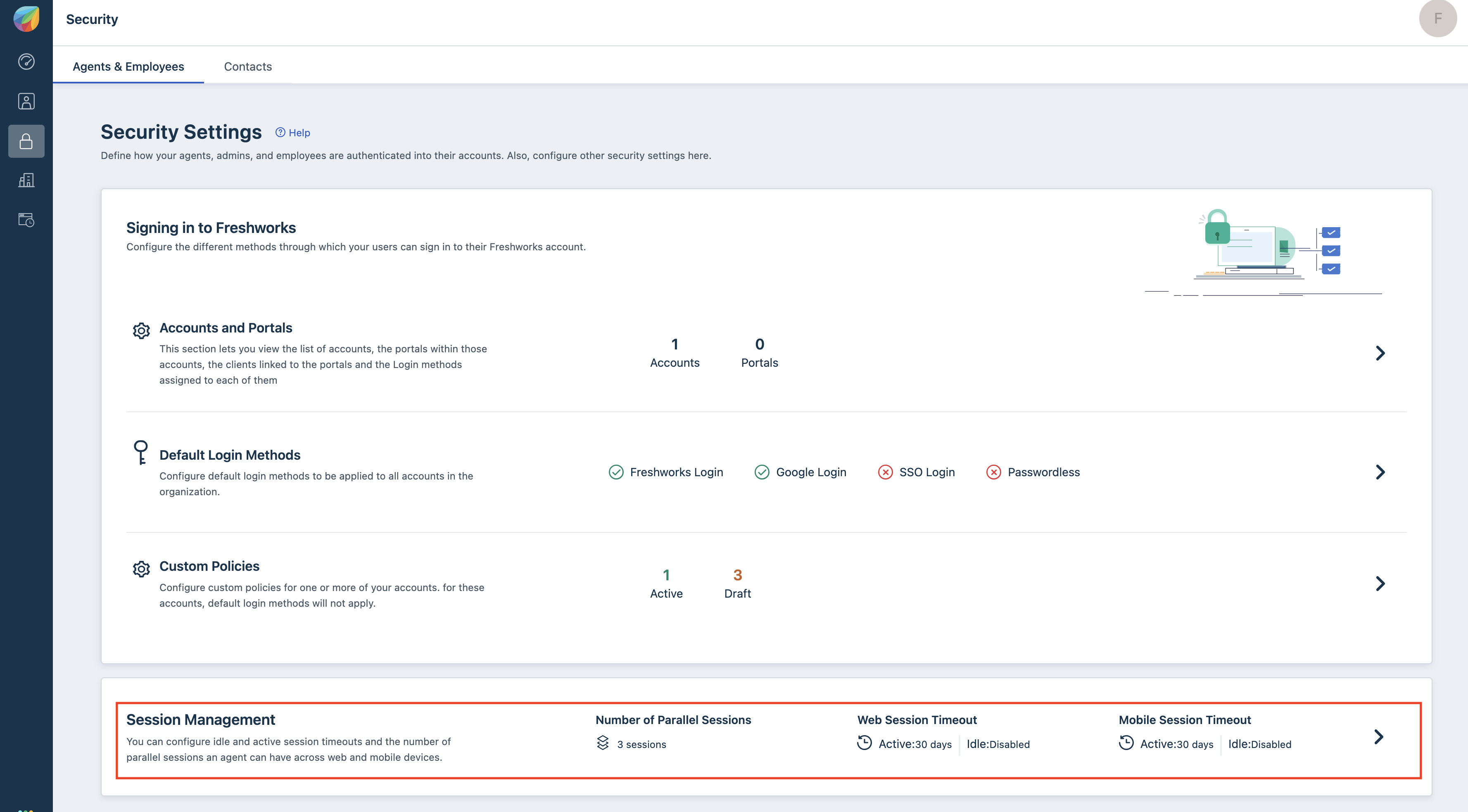Click the Google Login enabled status
The width and height of the screenshot is (1468, 812).
[800, 472]
